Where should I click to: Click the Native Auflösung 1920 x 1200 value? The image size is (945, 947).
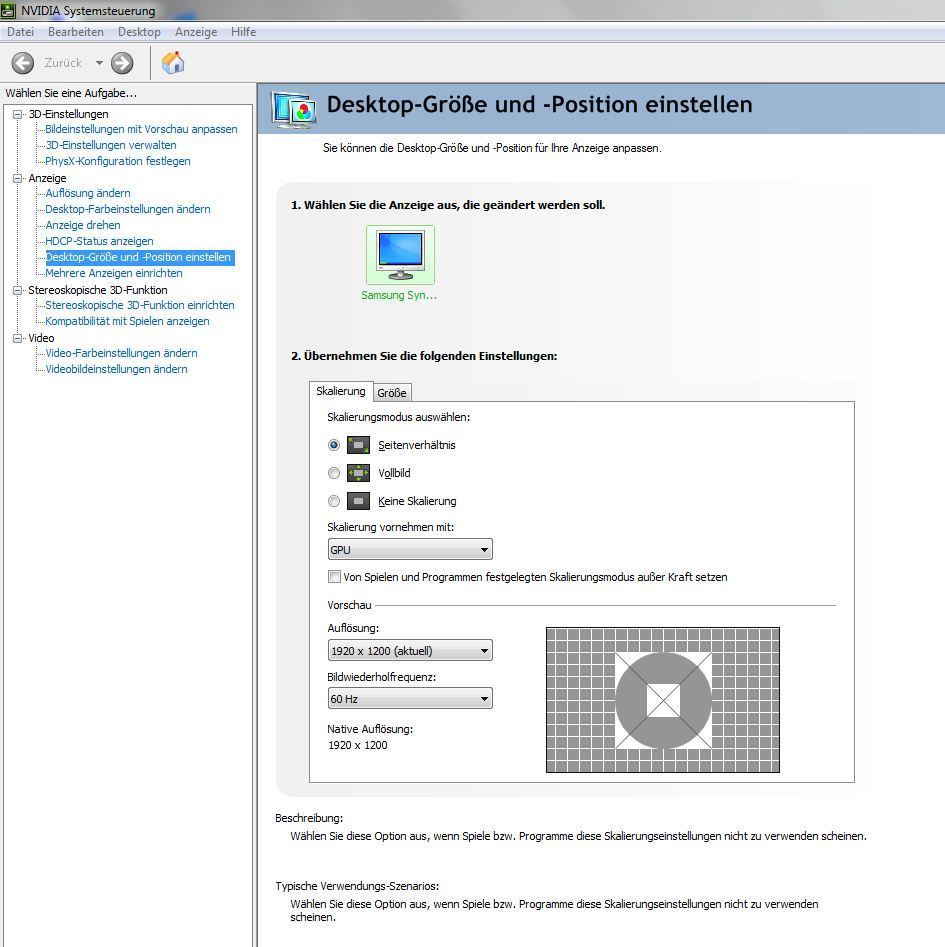pos(358,745)
